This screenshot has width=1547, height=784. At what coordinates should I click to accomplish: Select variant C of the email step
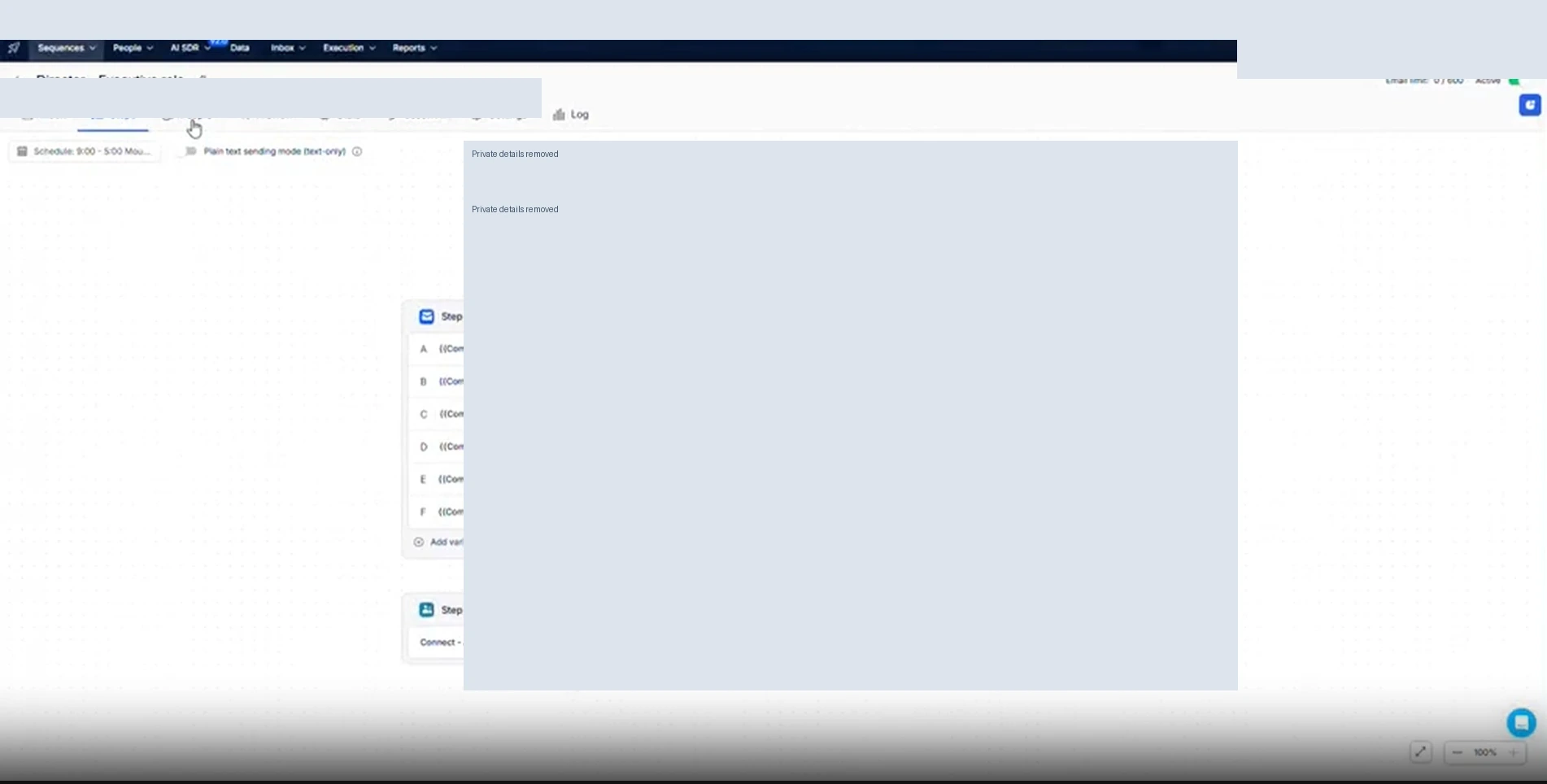pos(436,414)
